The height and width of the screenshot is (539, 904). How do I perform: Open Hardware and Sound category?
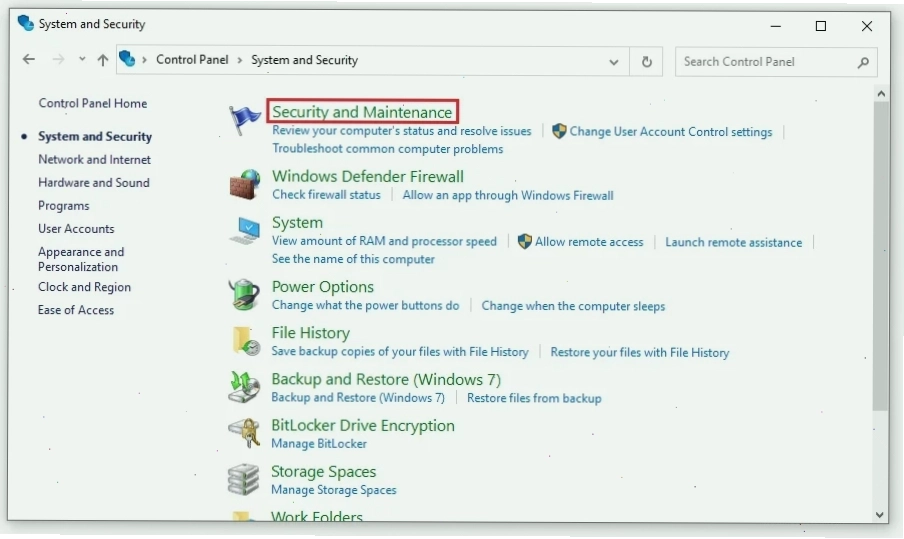coord(94,183)
